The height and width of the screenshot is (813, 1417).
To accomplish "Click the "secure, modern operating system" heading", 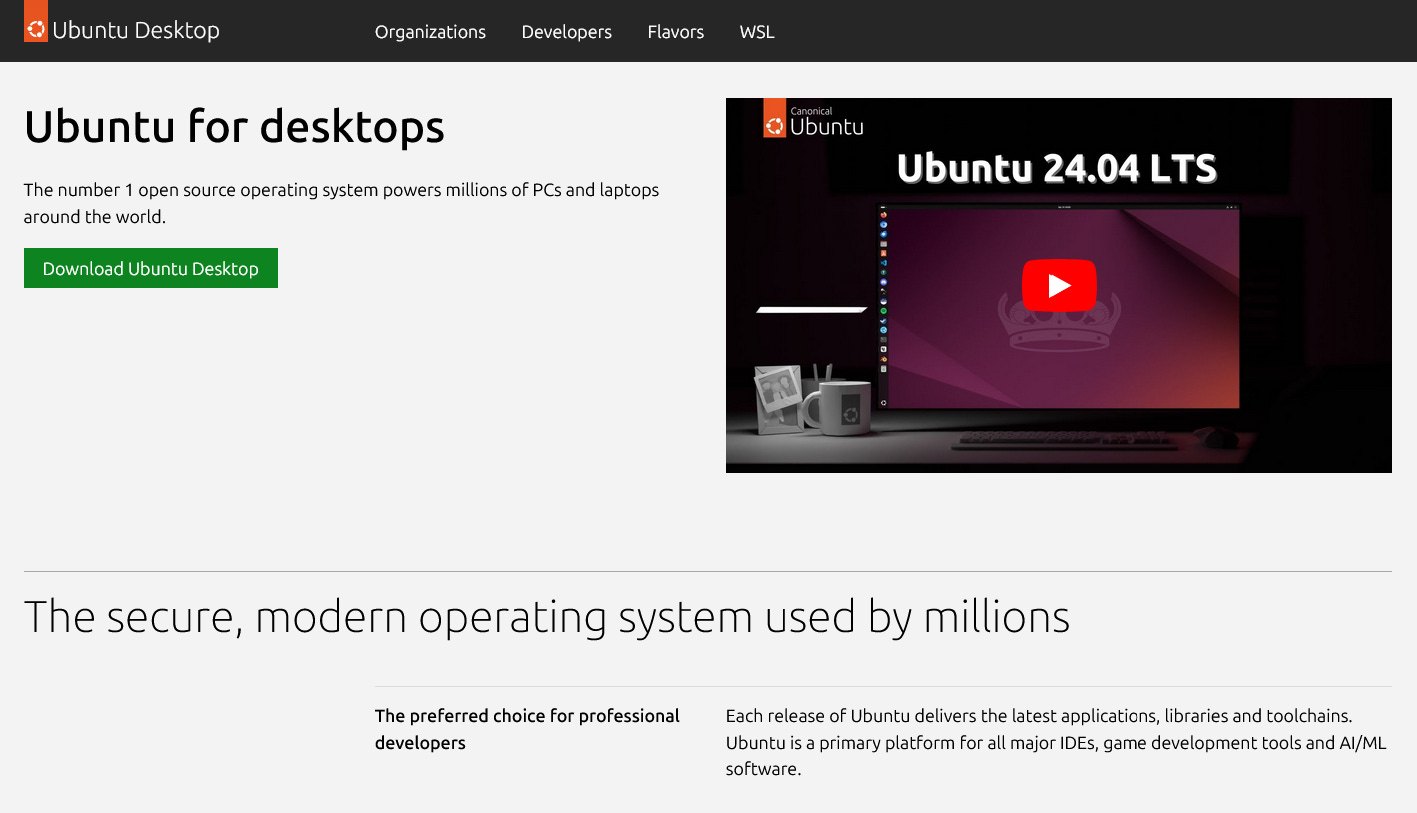I will coord(547,616).
